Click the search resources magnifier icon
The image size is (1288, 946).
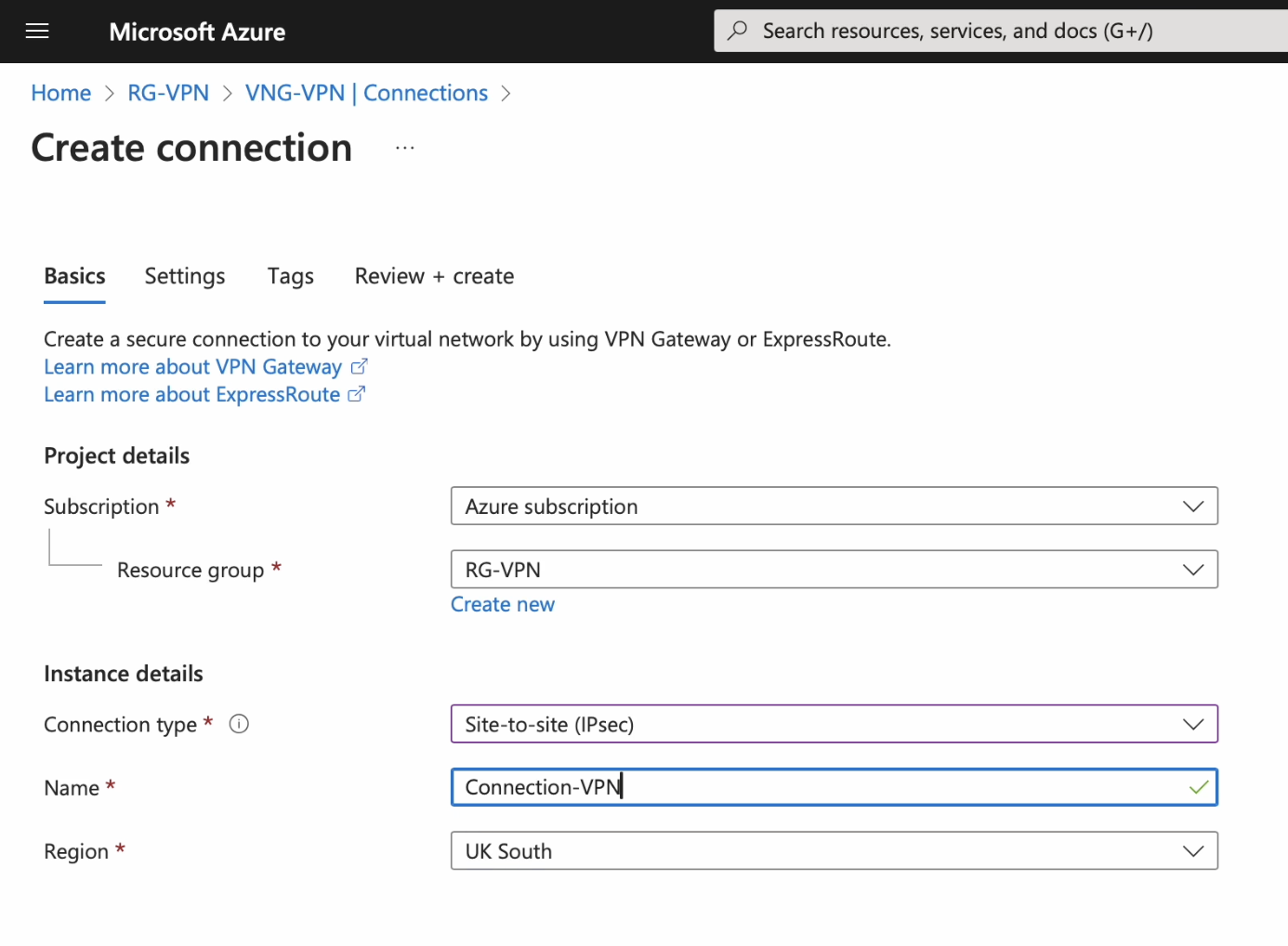click(737, 30)
